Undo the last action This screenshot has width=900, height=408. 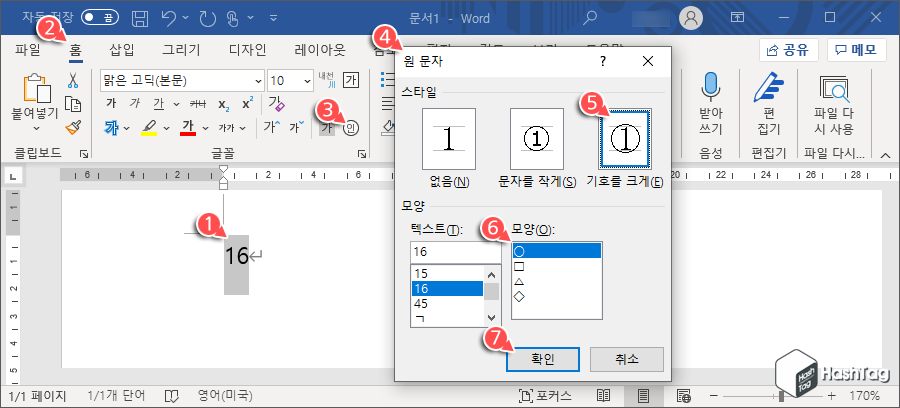pyautogui.click(x=169, y=18)
